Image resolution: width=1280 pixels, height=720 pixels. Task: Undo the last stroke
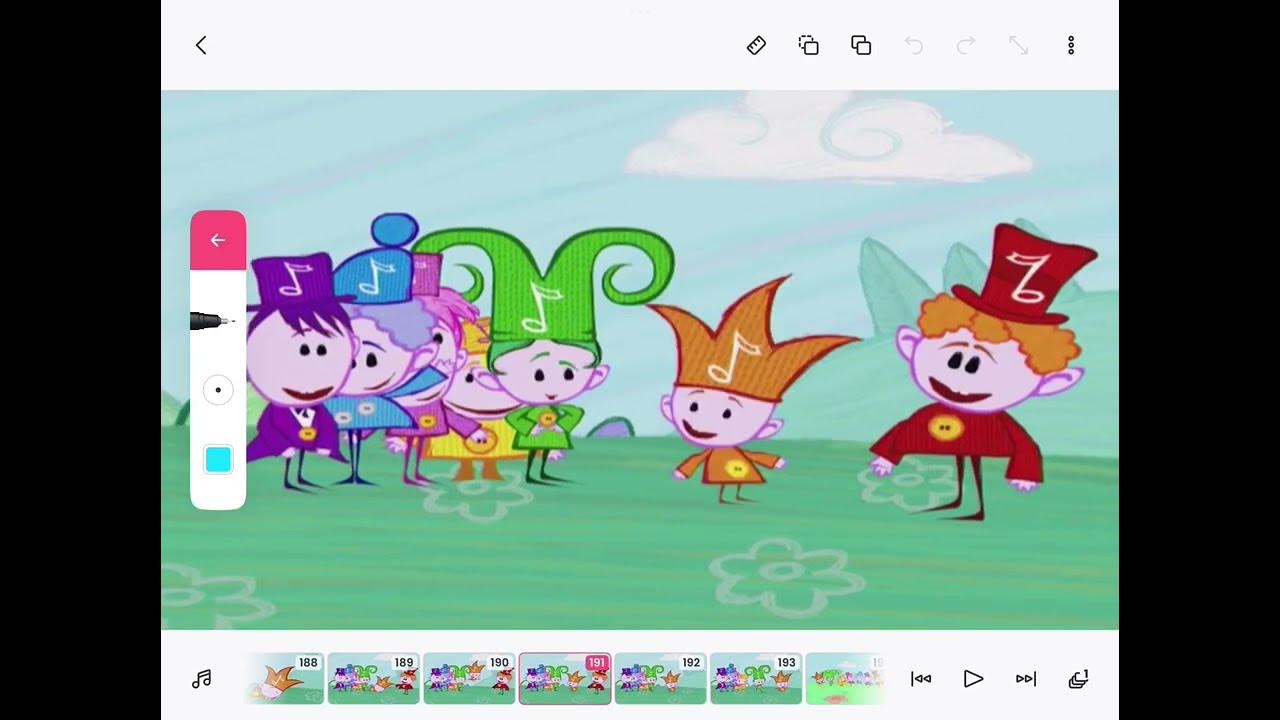click(913, 45)
